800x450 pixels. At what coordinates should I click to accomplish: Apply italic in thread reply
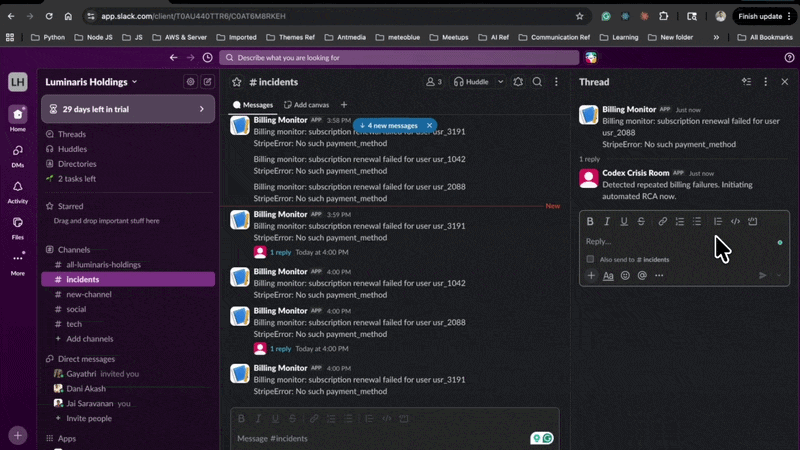(x=607, y=221)
